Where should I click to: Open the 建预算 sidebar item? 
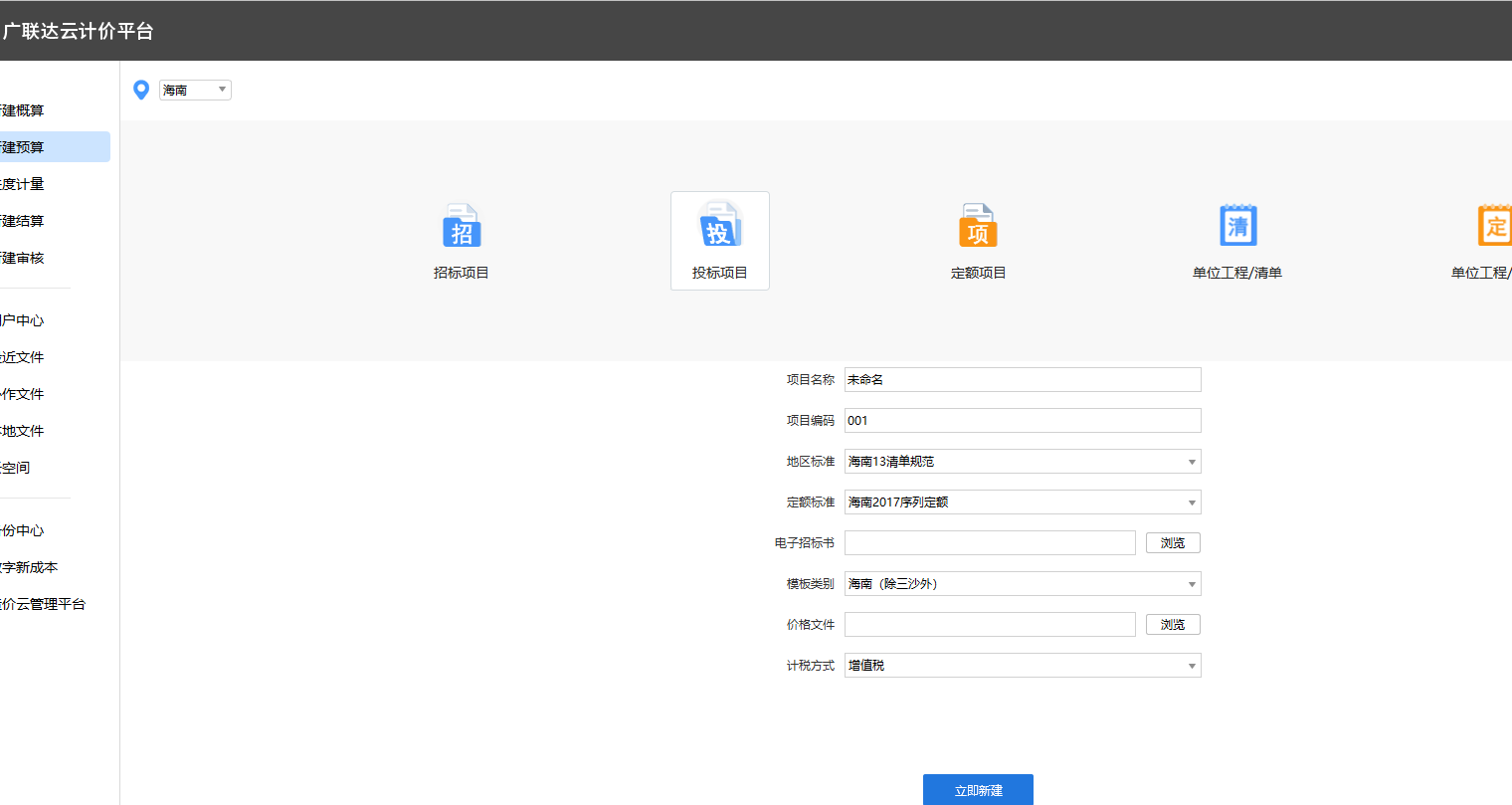(55, 147)
